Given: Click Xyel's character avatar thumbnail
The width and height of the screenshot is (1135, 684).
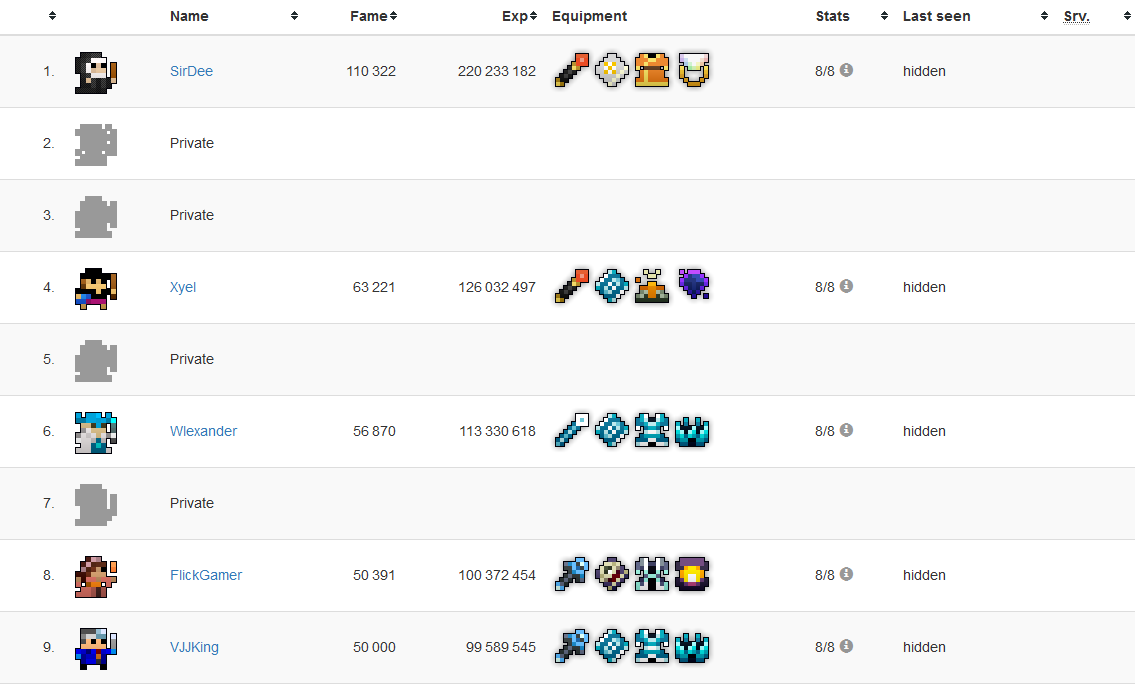Looking at the screenshot, I should pos(96,288).
